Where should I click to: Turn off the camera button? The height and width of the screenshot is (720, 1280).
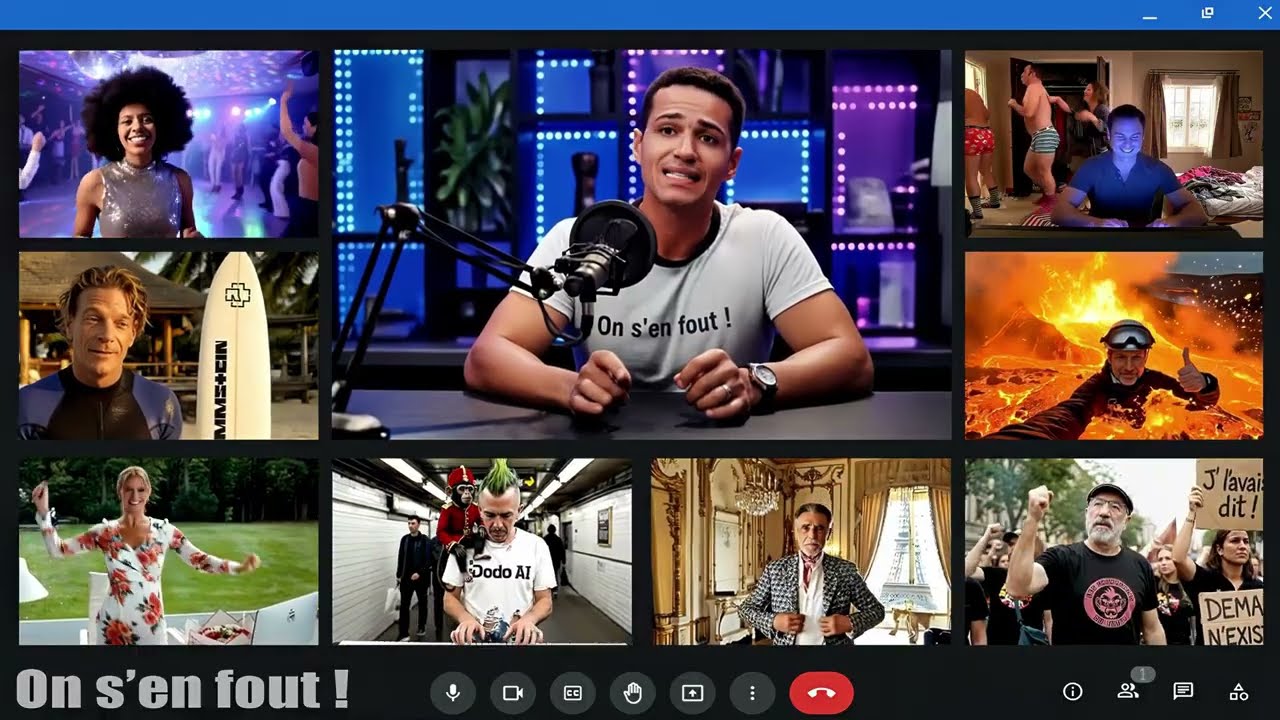(513, 692)
